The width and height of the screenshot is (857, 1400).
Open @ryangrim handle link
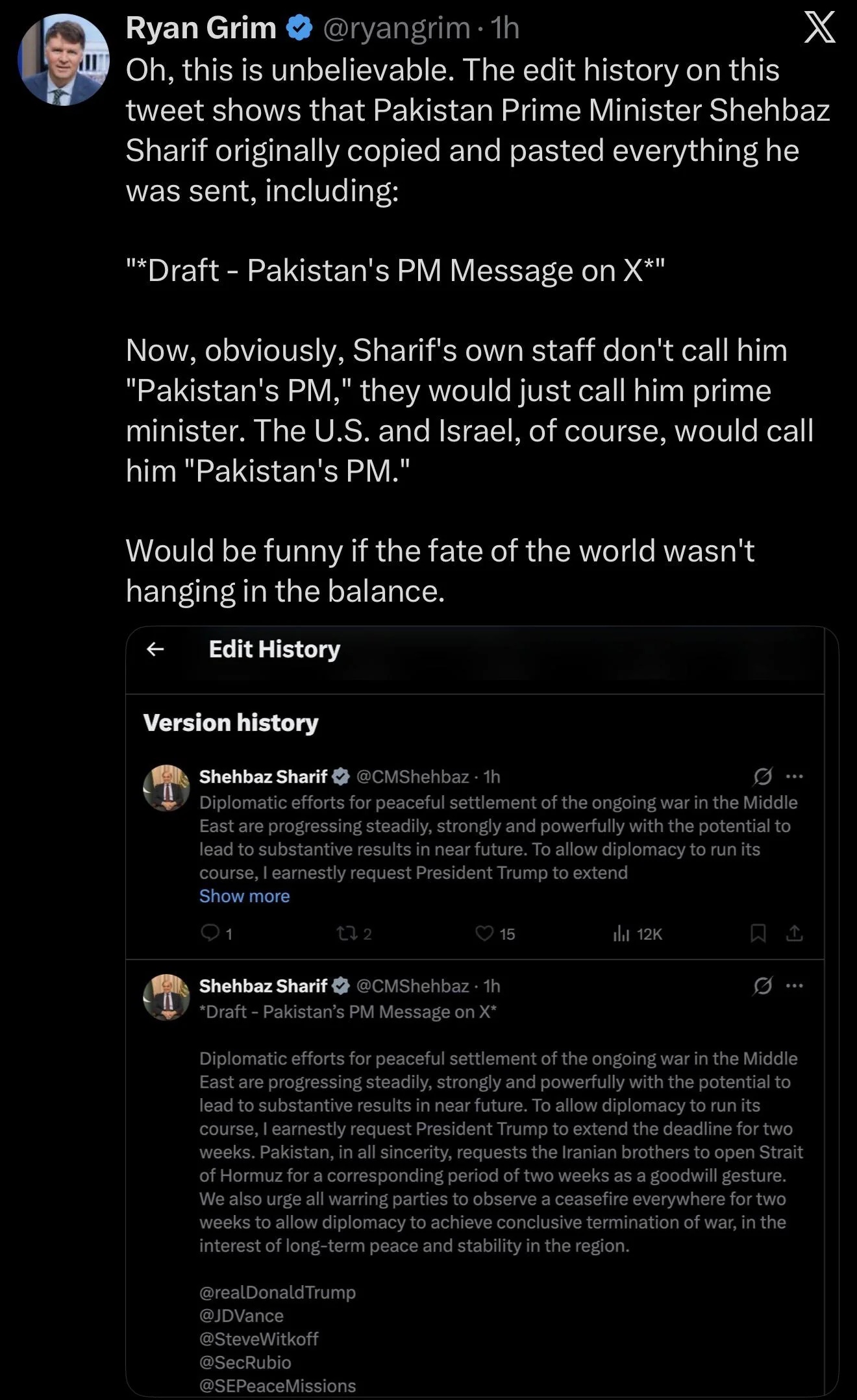(x=396, y=28)
